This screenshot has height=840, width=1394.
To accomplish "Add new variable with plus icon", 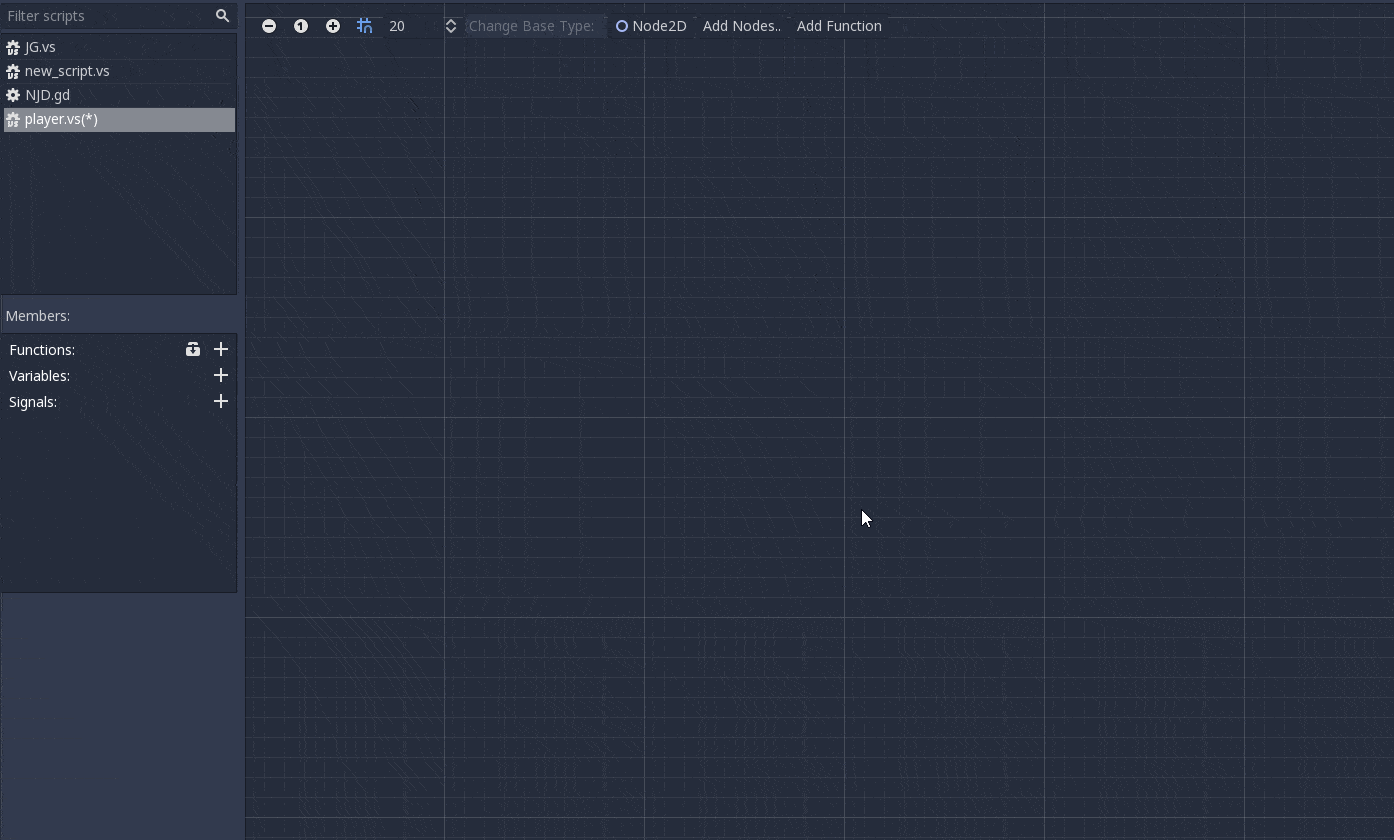I will pyautogui.click(x=221, y=375).
